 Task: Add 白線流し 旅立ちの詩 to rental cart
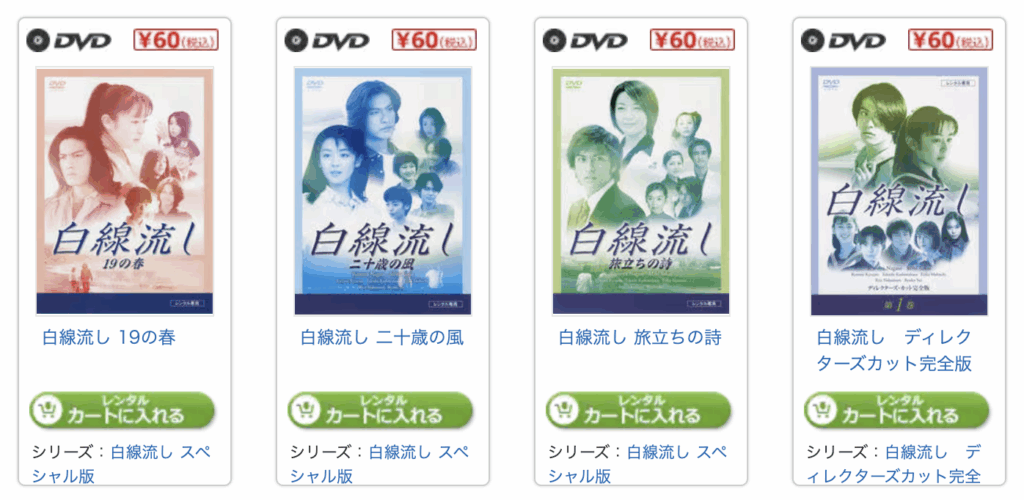tap(639, 410)
